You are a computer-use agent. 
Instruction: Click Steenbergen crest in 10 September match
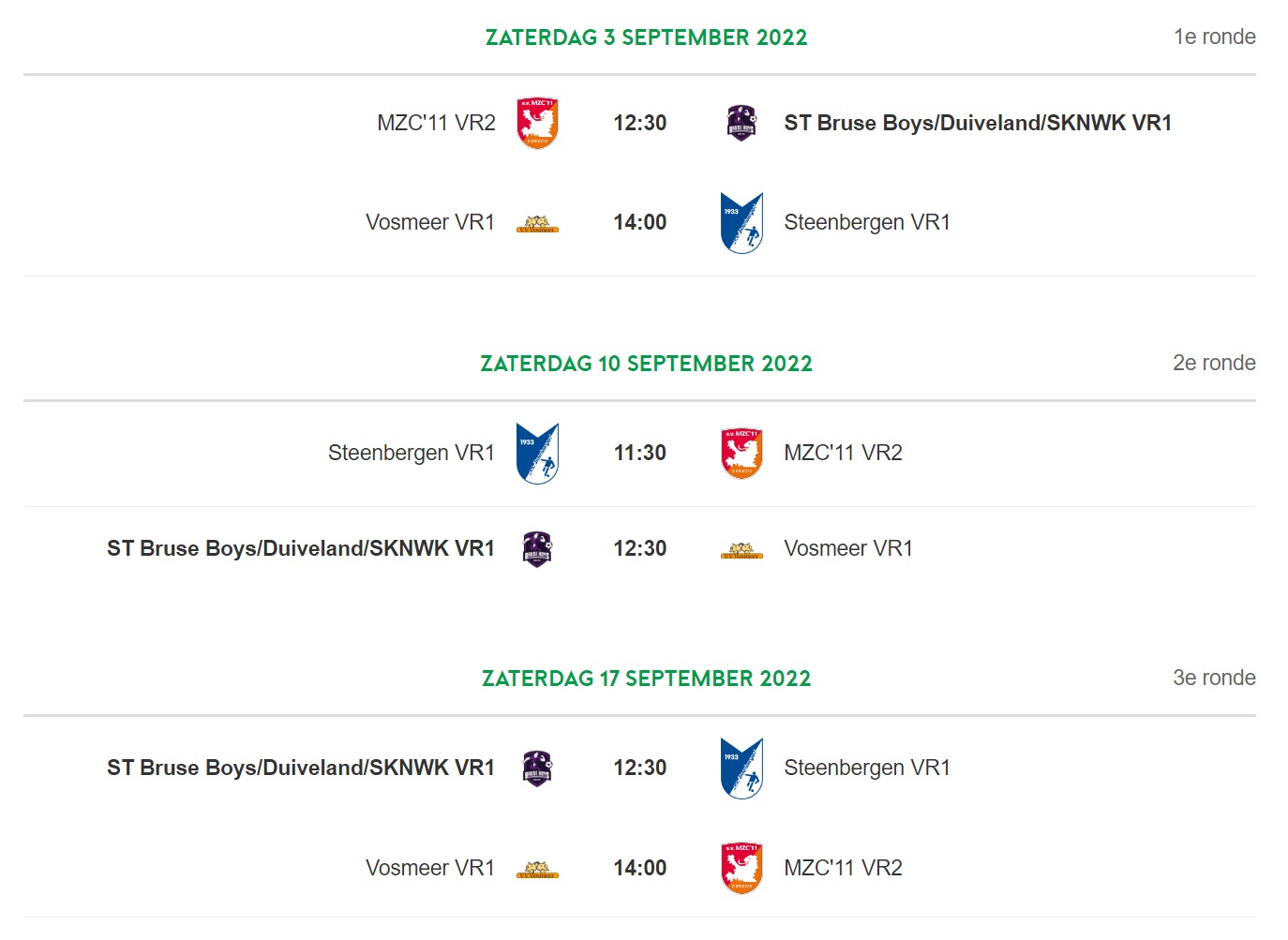[537, 453]
